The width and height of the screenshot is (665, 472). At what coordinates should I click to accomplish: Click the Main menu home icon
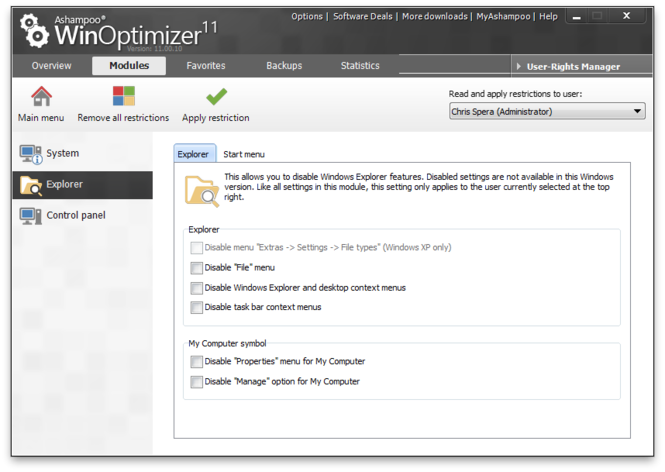41,96
